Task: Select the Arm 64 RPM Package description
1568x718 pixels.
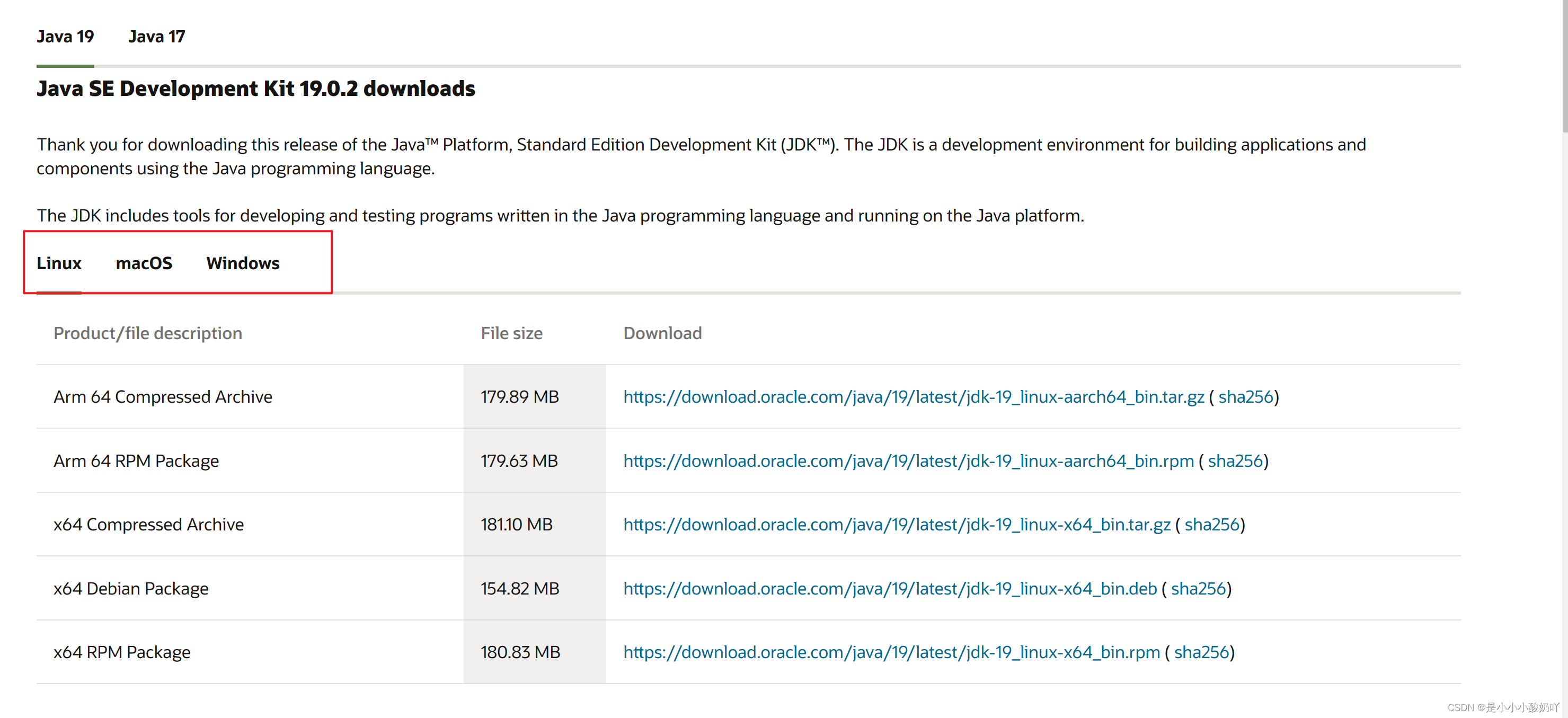Action: 136,460
